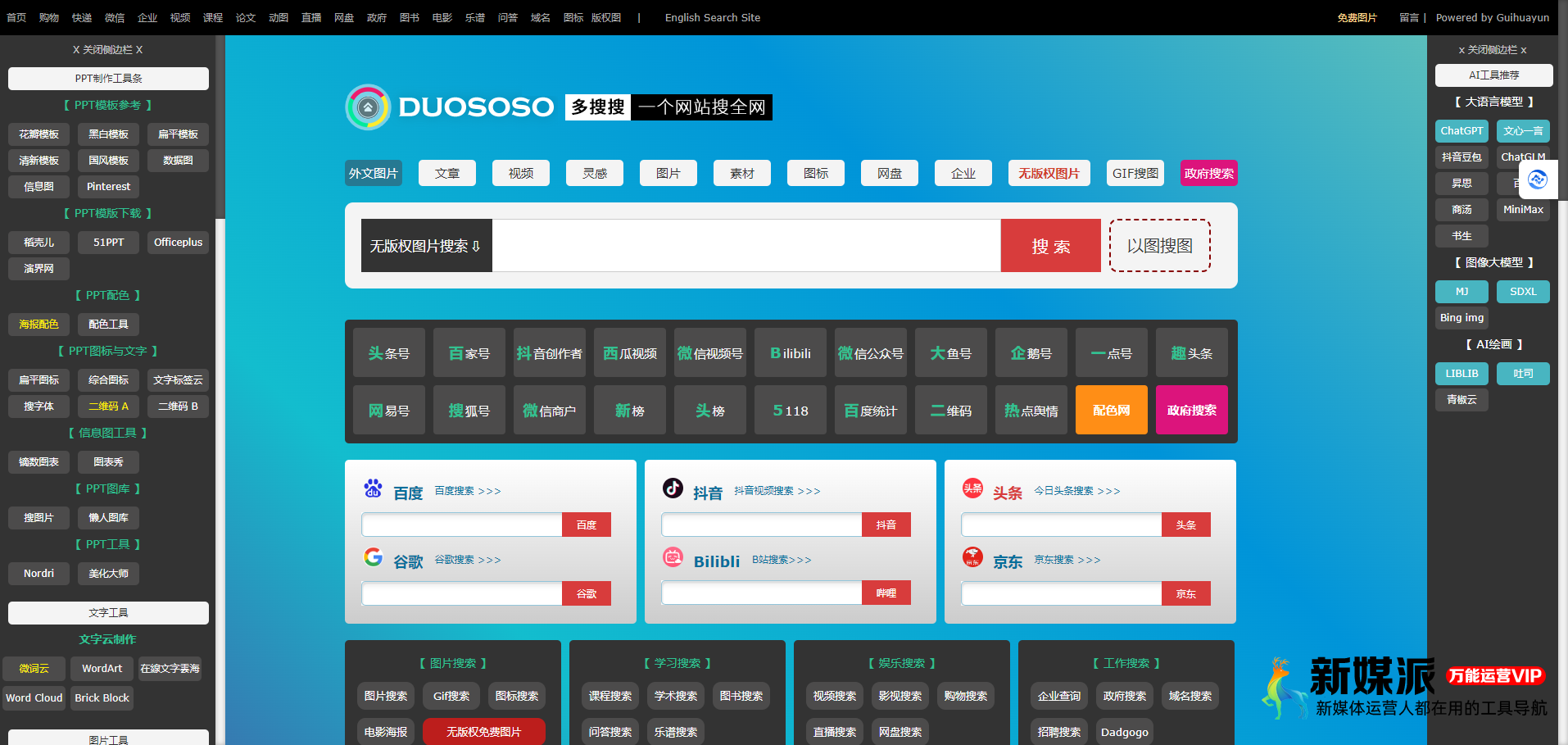
Task: Click 免费图片 in the top bar
Action: point(1357,17)
